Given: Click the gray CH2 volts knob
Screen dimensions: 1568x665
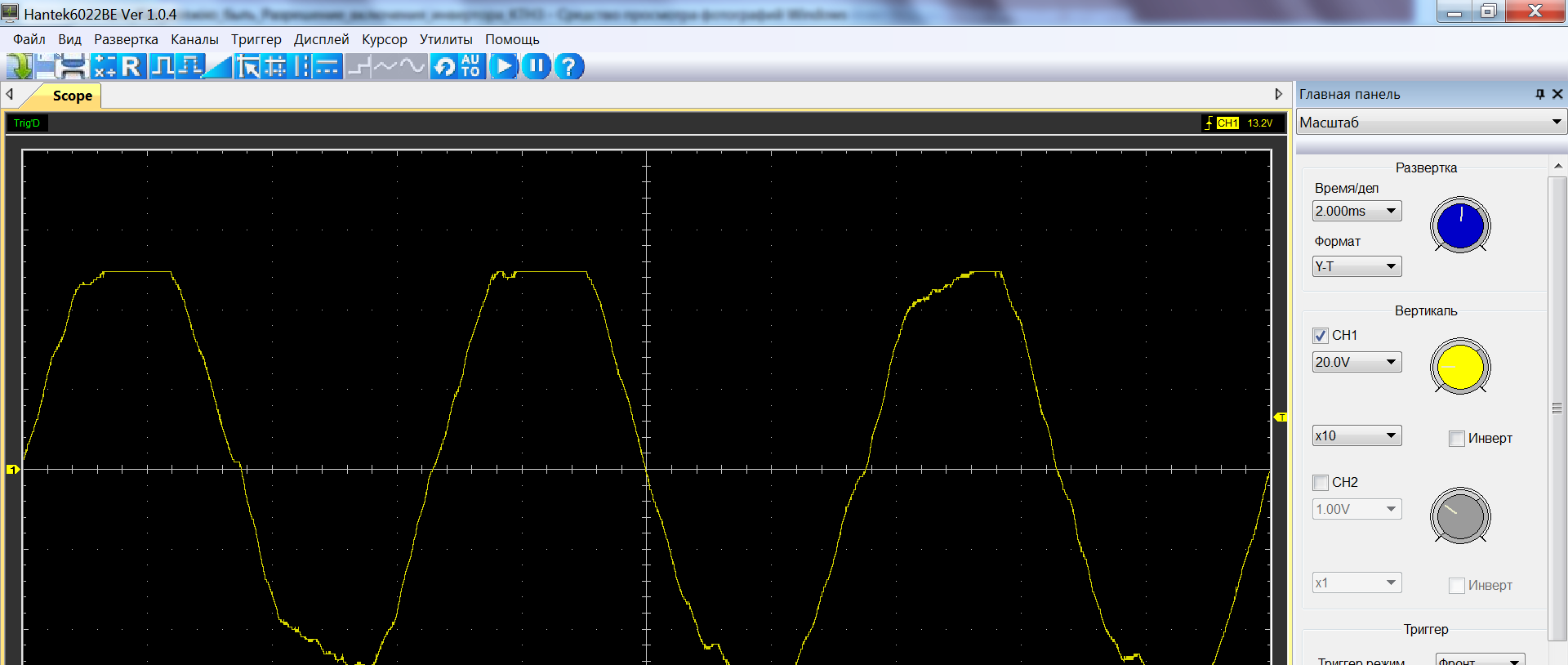Looking at the screenshot, I should coord(1460,516).
